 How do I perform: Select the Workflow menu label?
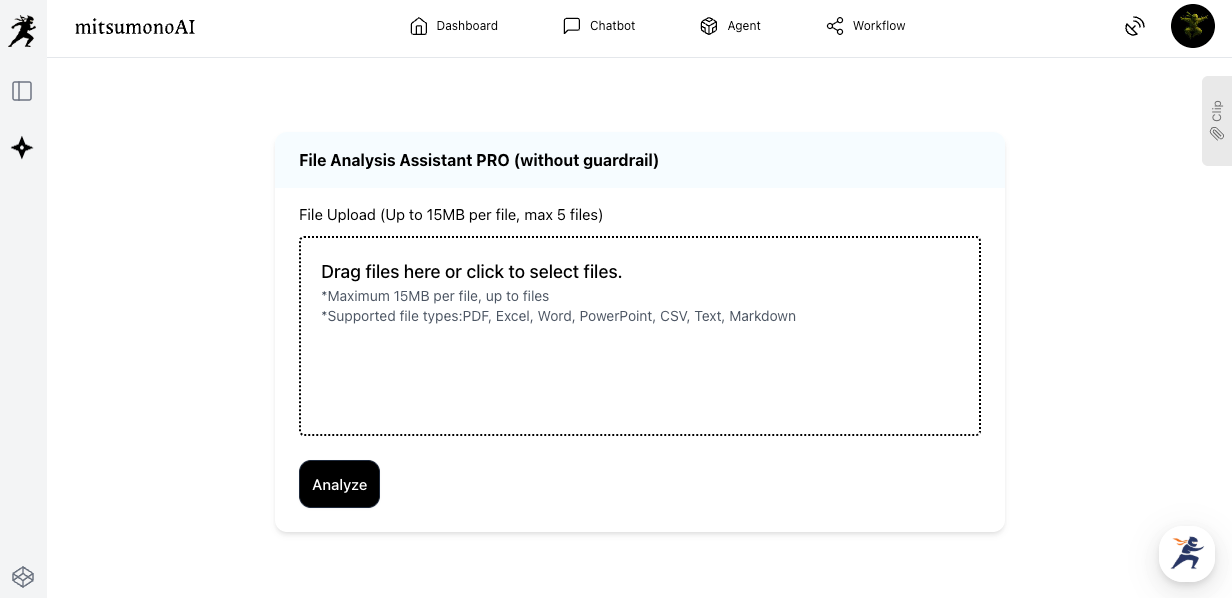879,26
